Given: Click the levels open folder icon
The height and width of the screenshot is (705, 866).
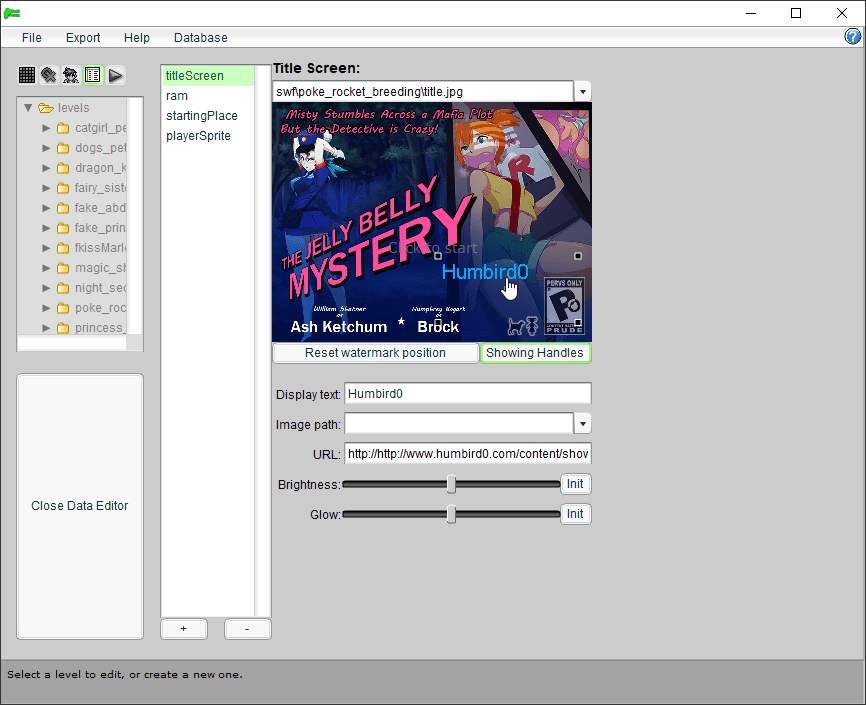Looking at the screenshot, I should pos(46,108).
